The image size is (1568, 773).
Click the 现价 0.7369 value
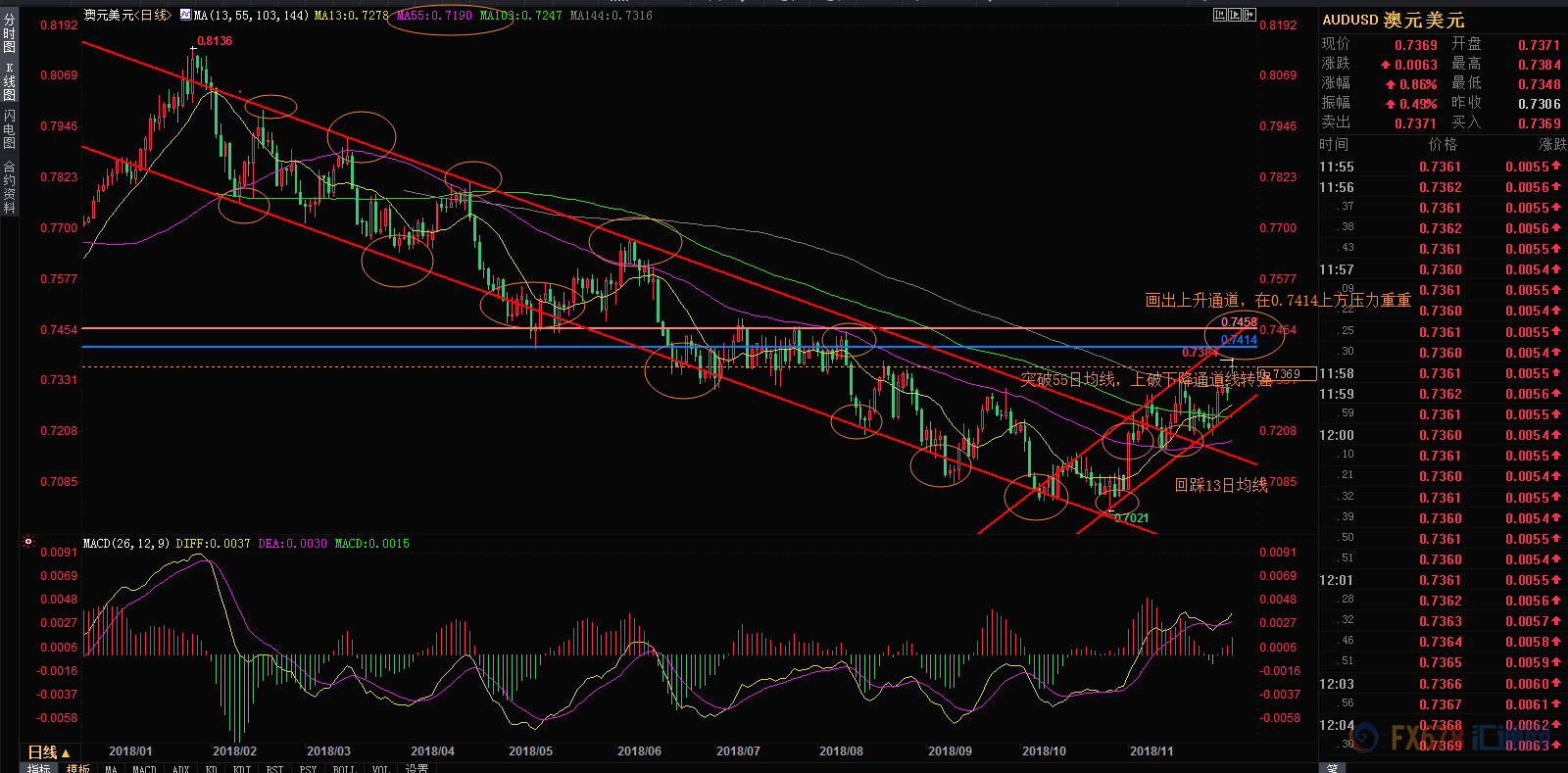coord(1416,45)
